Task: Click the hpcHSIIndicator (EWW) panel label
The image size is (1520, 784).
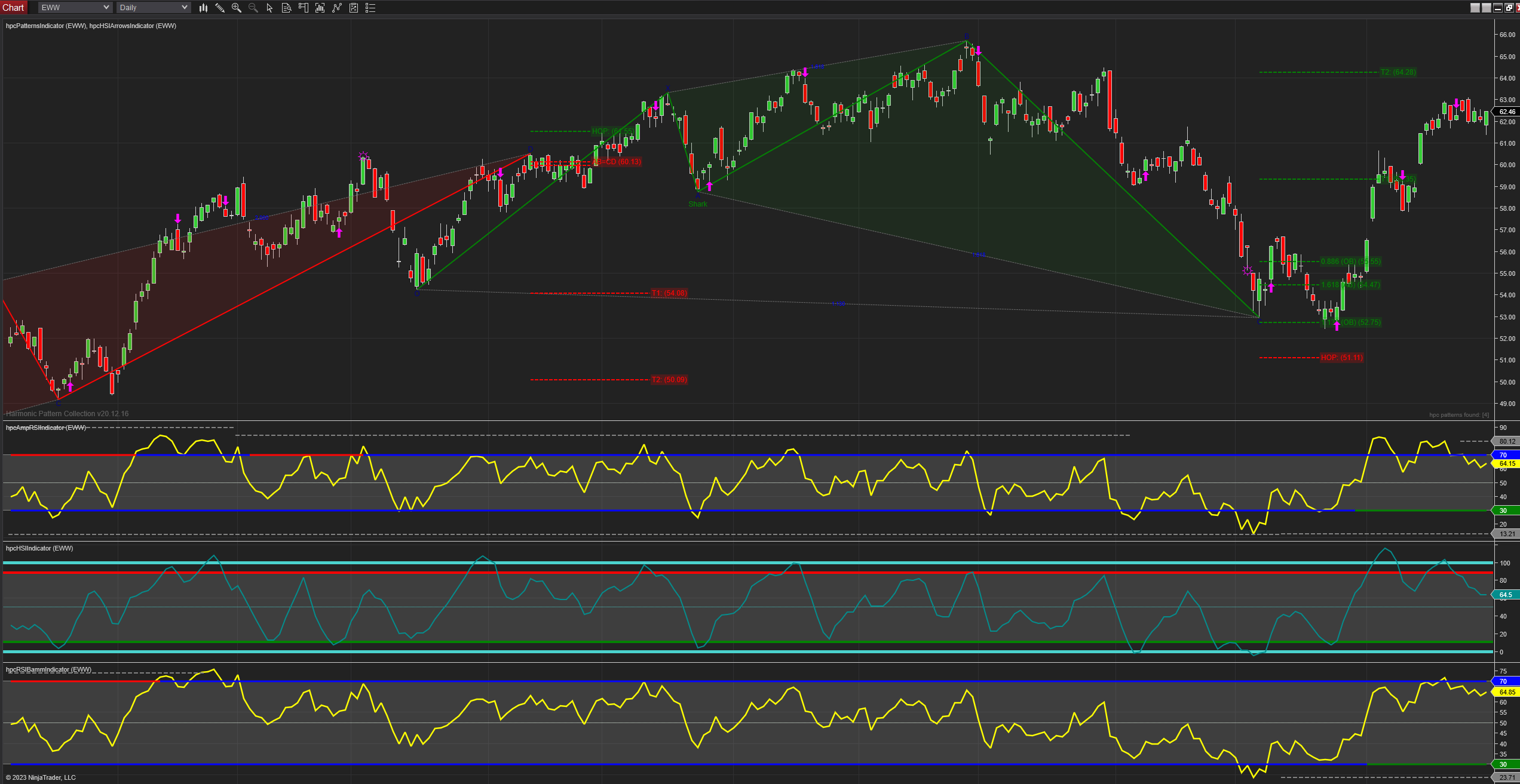Action: 39,548
